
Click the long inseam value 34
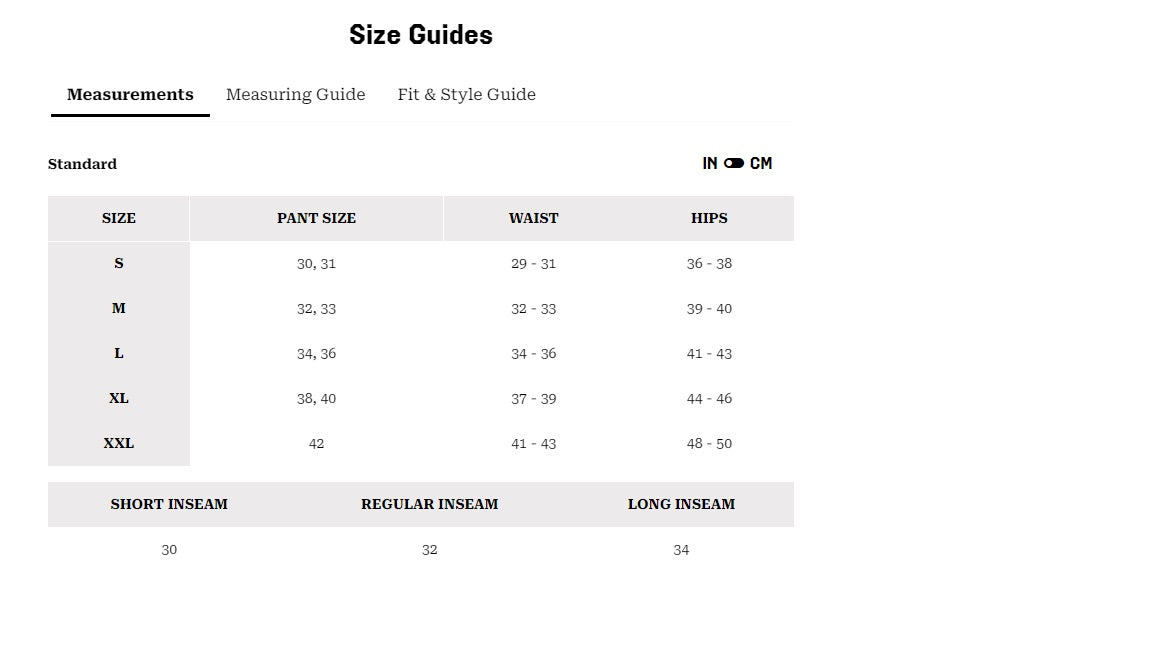click(x=681, y=550)
